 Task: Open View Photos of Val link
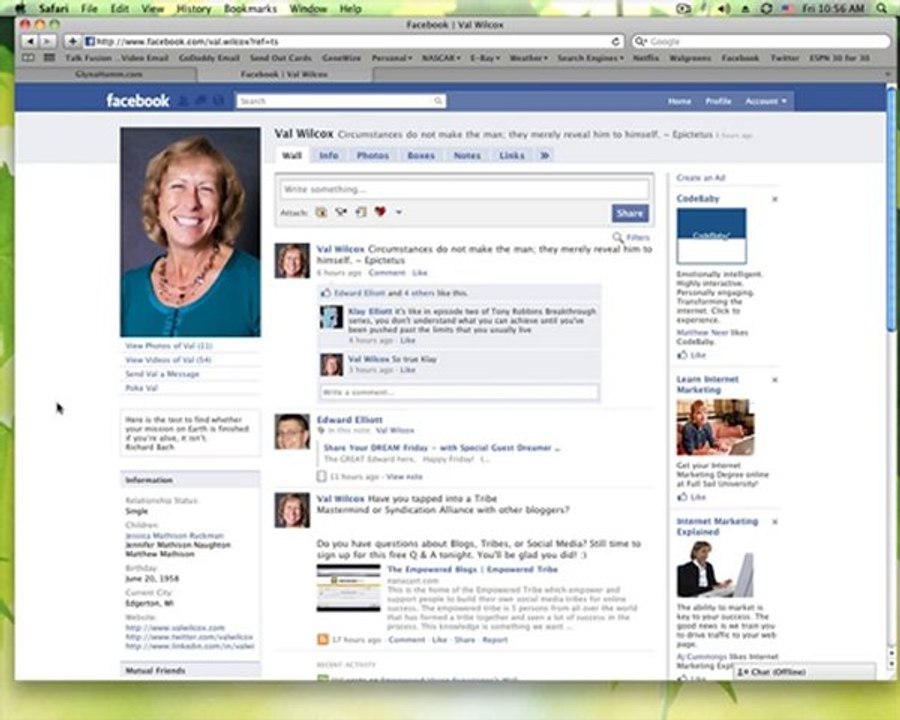(x=169, y=346)
